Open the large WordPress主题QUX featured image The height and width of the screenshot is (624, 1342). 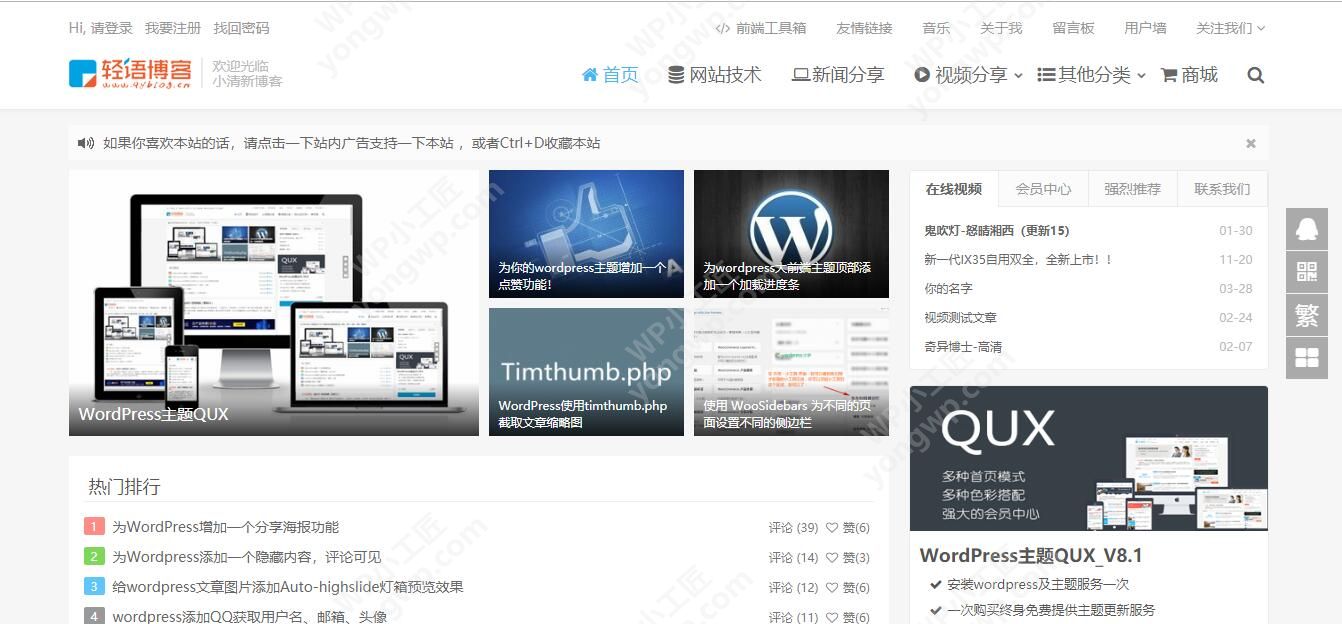(x=273, y=302)
